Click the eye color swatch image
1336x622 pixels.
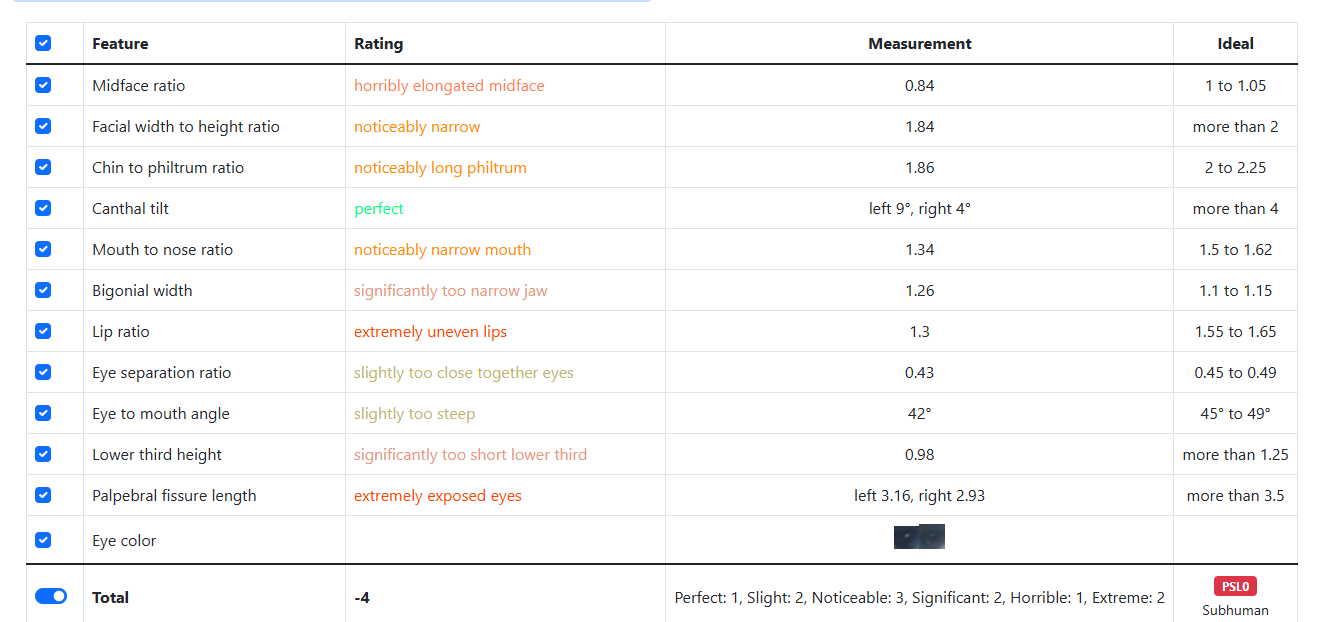point(919,537)
